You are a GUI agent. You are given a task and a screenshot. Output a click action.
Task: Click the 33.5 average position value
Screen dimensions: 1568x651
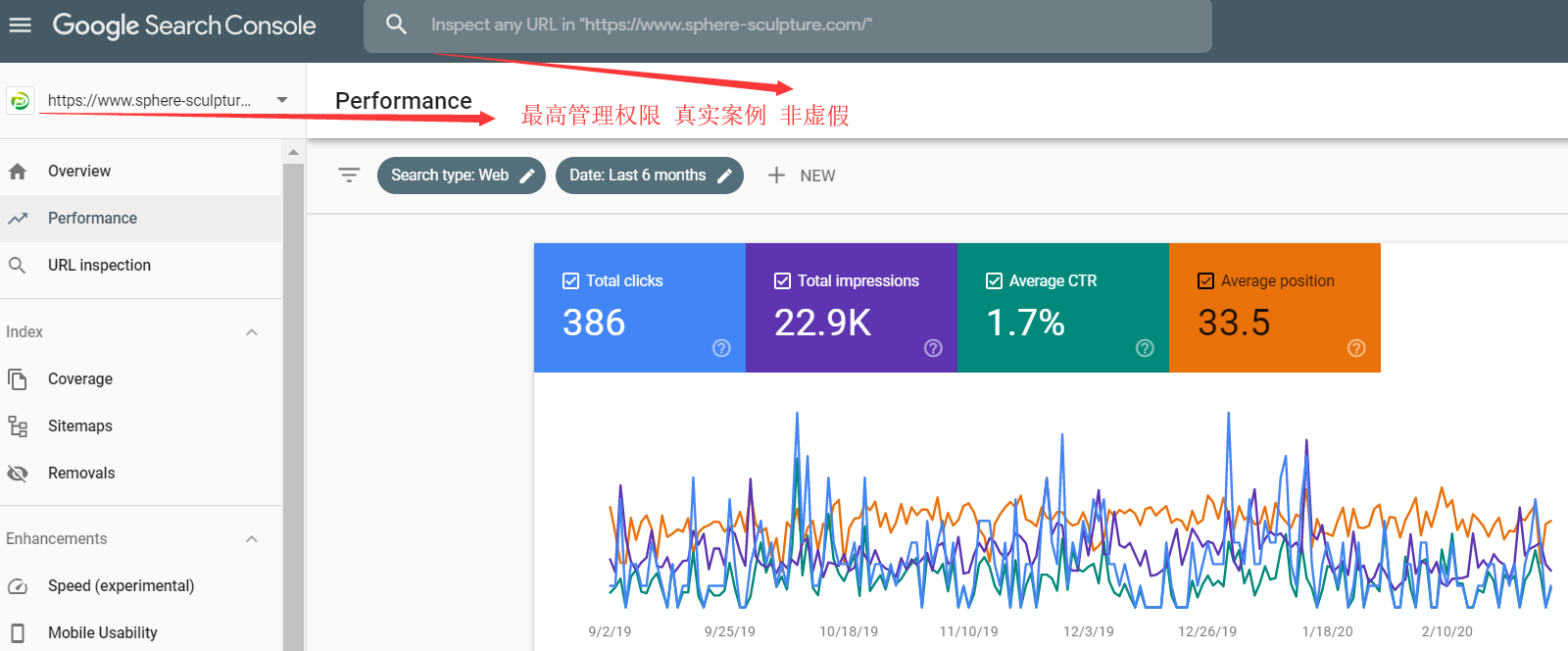click(x=1234, y=323)
